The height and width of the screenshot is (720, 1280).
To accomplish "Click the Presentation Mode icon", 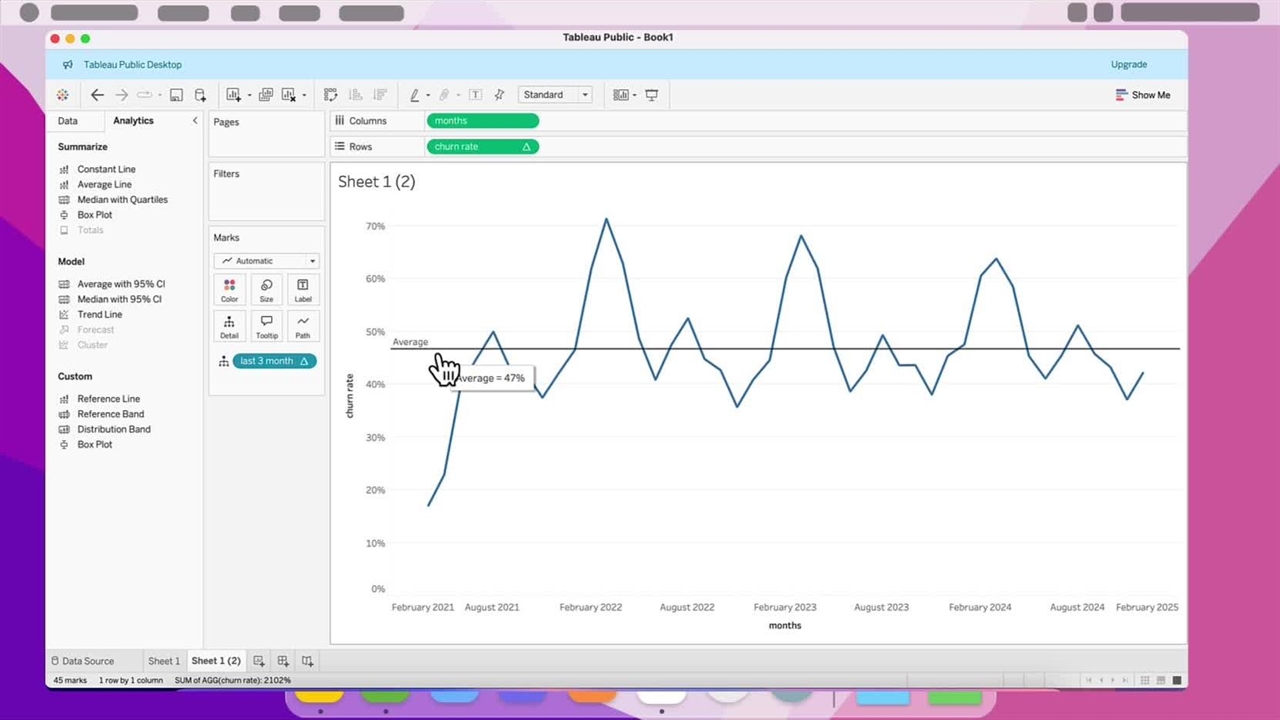I will [652, 95].
